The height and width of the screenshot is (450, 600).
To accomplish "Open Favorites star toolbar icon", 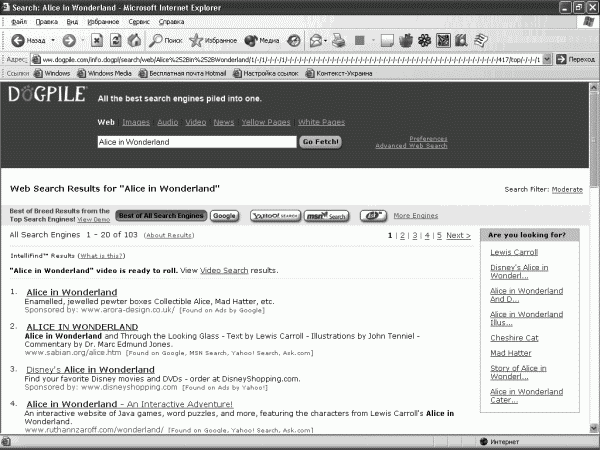I will (x=196, y=40).
